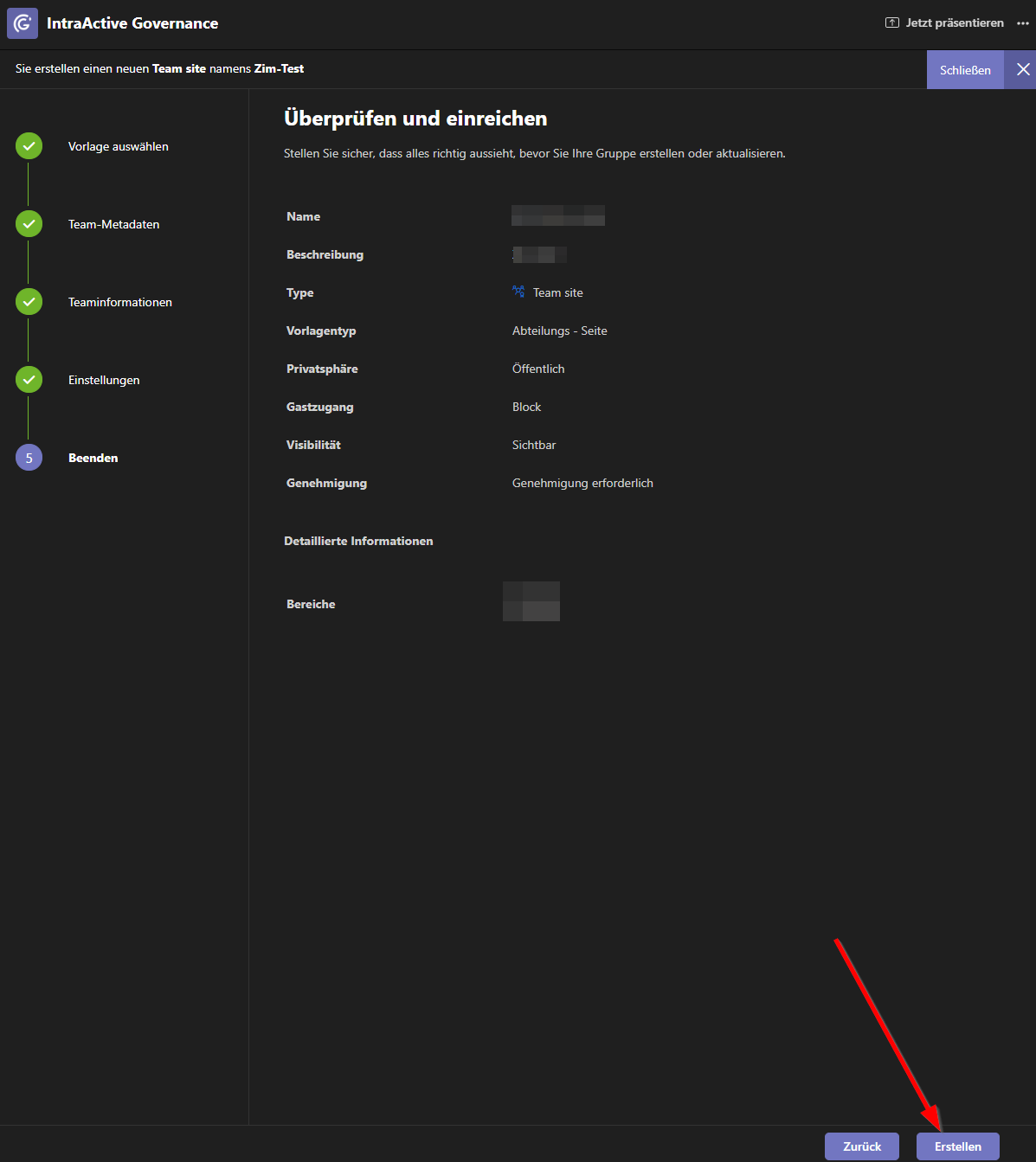Image resolution: width=1036 pixels, height=1162 pixels.
Task: Select the Beenden step label
Action: 93,458
